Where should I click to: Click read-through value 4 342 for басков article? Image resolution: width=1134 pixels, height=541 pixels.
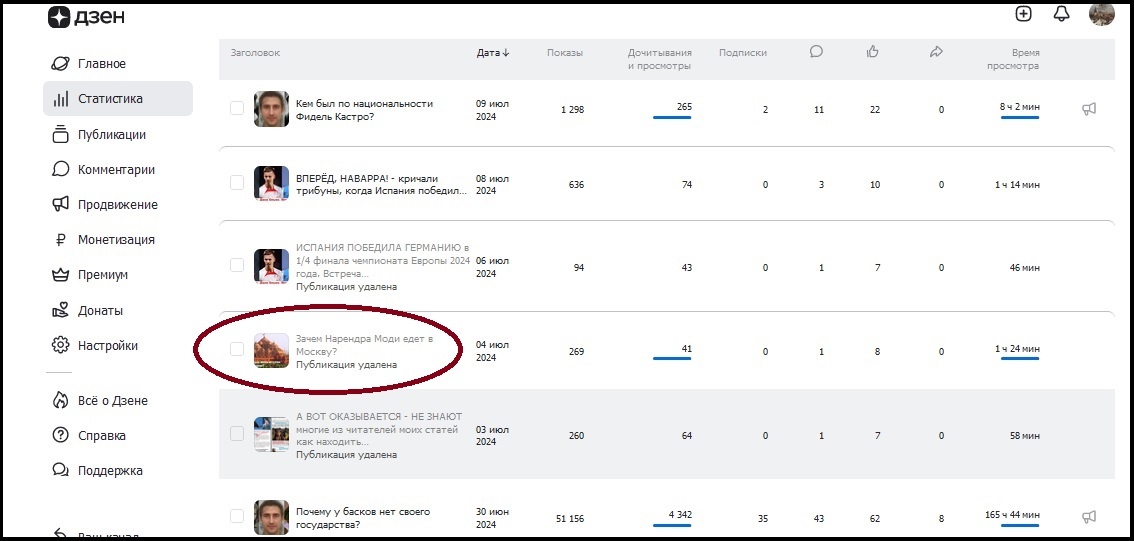[x=680, y=515]
